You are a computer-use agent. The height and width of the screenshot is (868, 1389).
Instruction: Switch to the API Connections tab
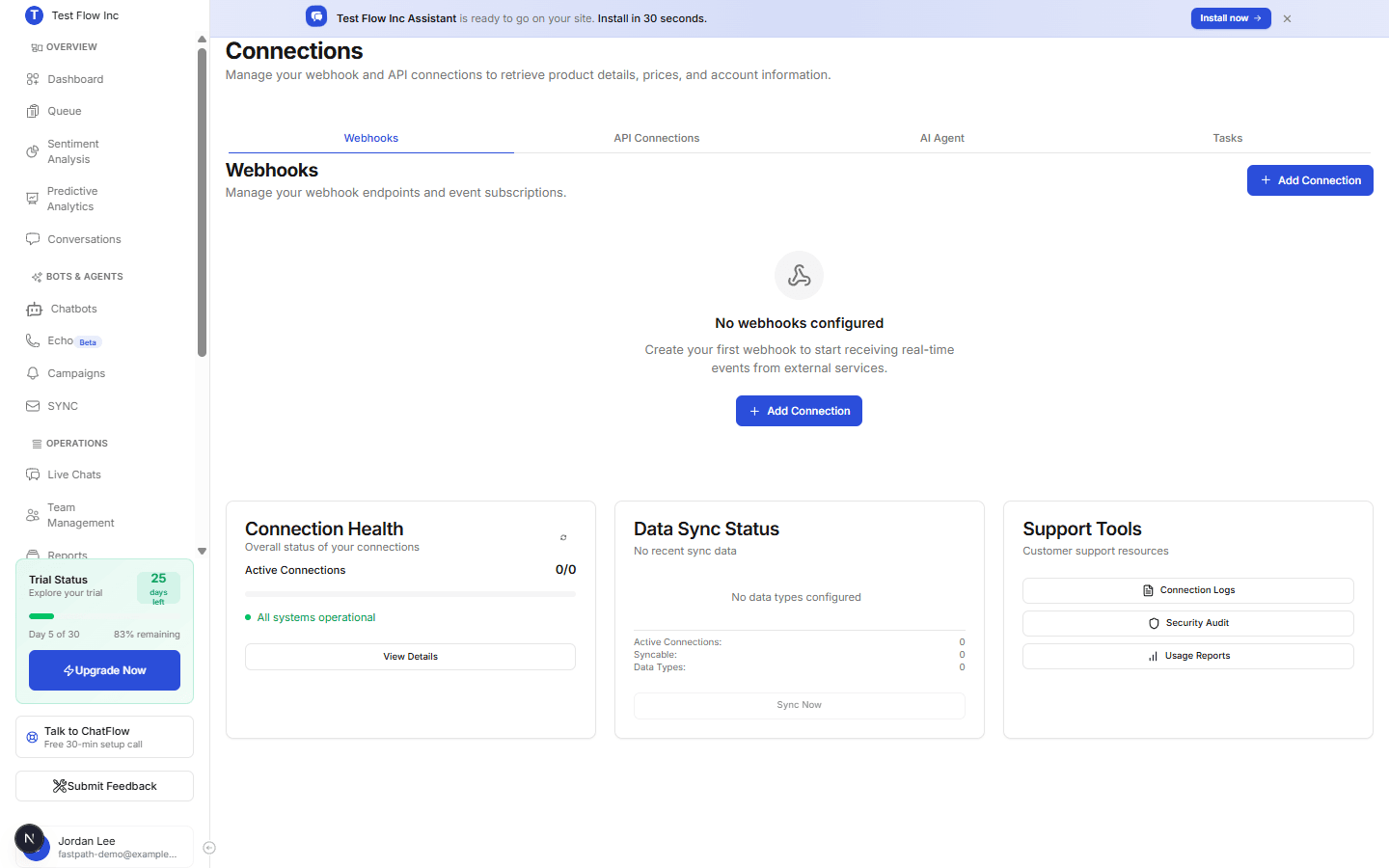657,138
